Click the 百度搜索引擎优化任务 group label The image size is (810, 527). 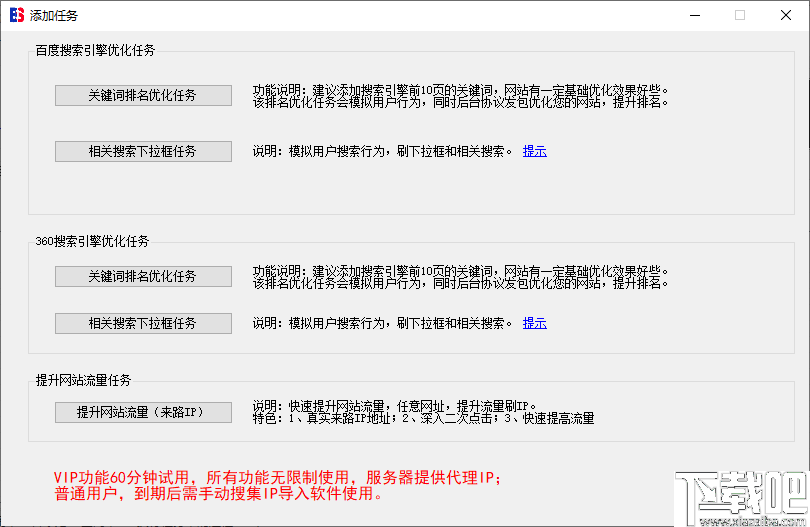coord(95,50)
